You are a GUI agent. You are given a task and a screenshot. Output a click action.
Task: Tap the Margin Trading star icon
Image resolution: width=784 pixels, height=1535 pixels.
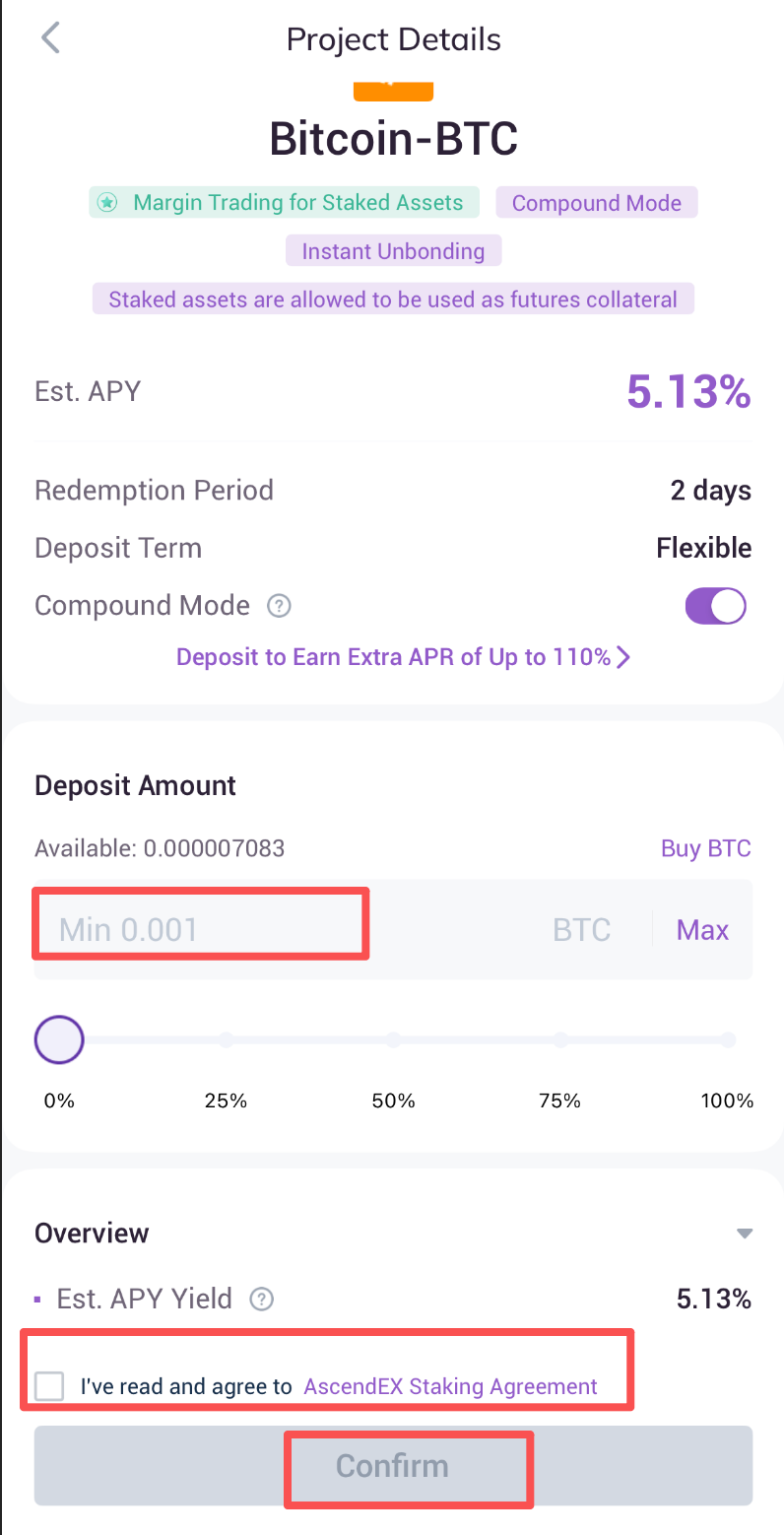[x=107, y=203]
